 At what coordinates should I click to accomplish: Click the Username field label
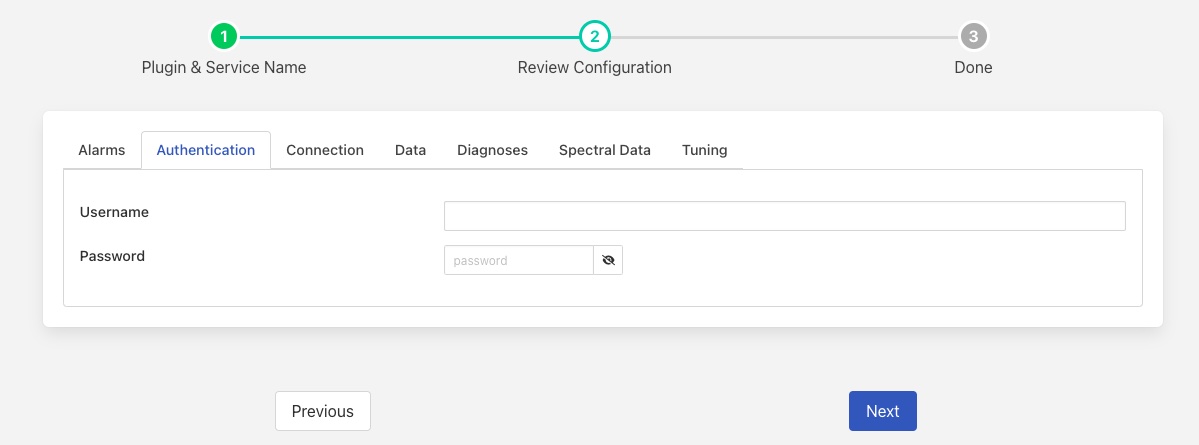point(114,212)
